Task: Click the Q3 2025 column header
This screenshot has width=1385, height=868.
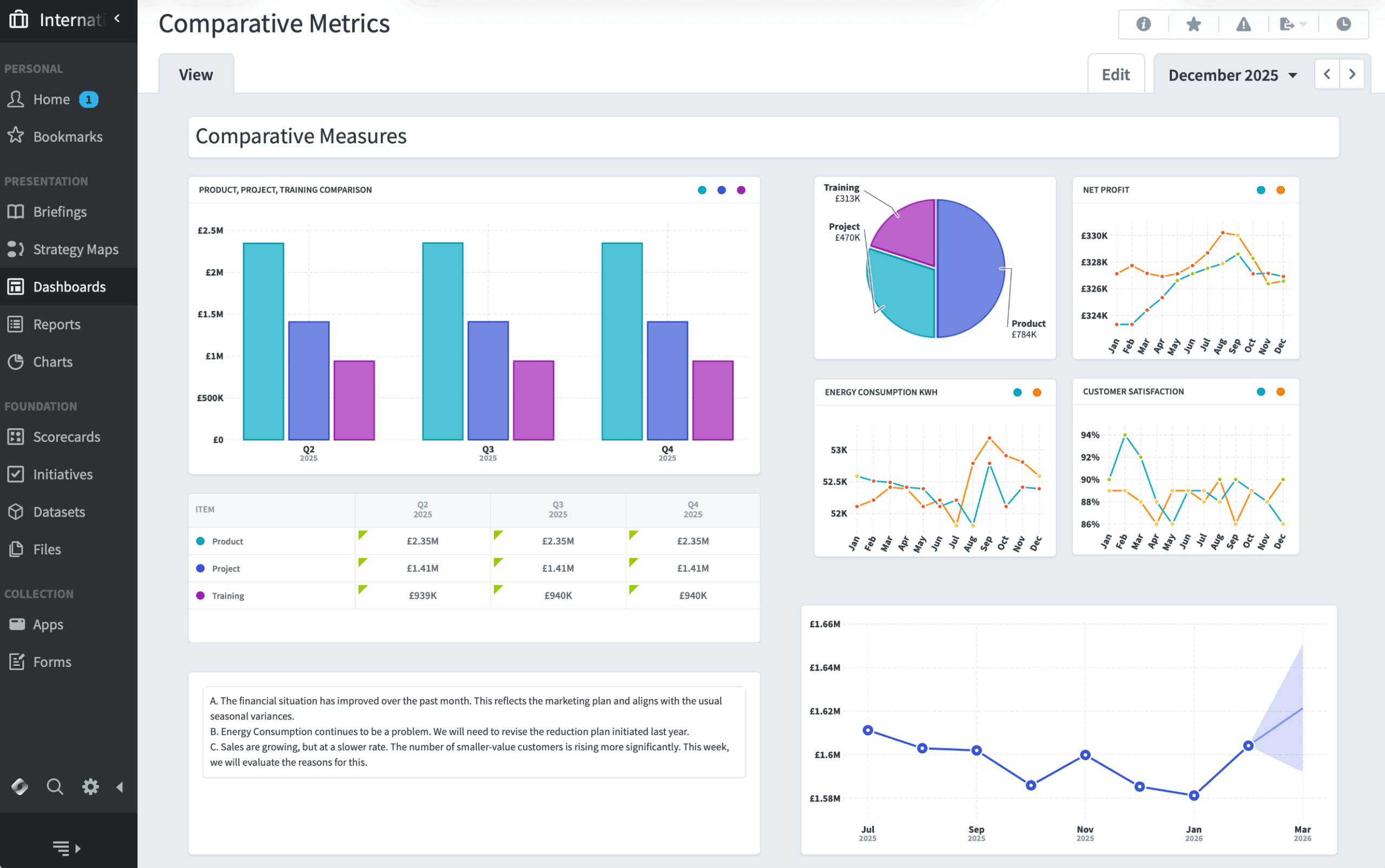Action: pyautogui.click(x=558, y=509)
